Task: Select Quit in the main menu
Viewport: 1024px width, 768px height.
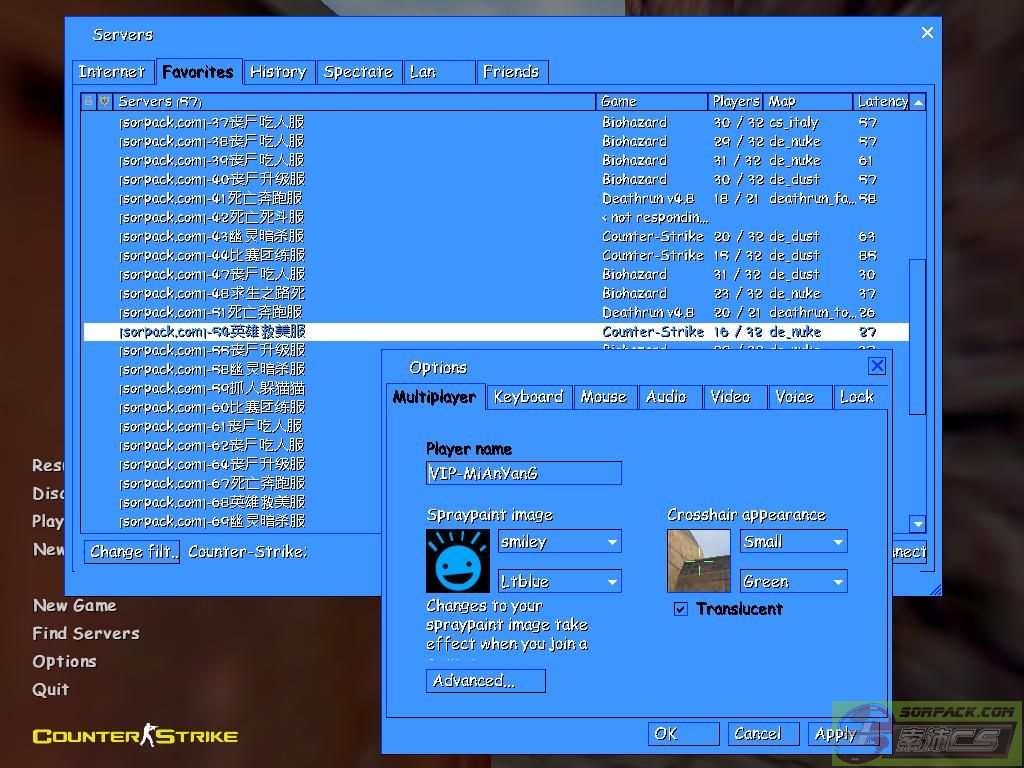Action: pyautogui.click(x=51, y=690)
